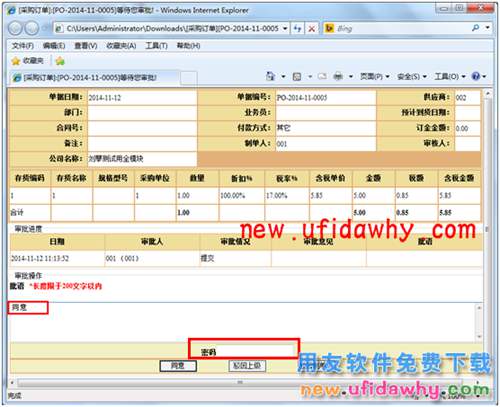Click the 驳回上级 reject button
The height and width of the screenshot is (407, 500).
point(247,366)
